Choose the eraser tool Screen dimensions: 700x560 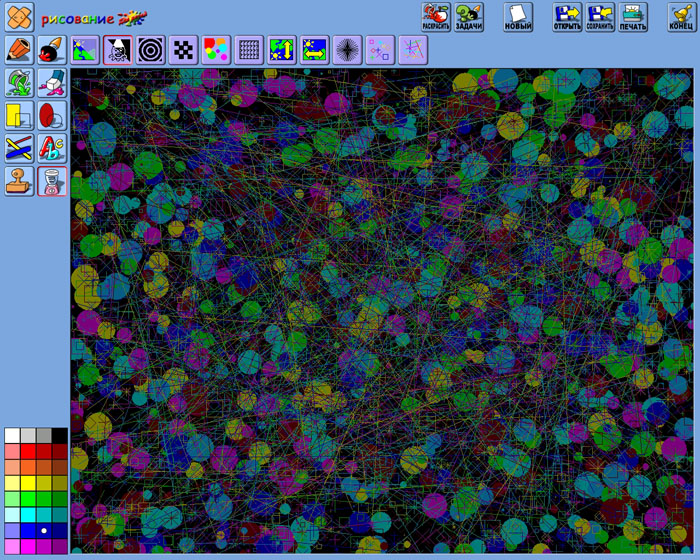[52, 82]
